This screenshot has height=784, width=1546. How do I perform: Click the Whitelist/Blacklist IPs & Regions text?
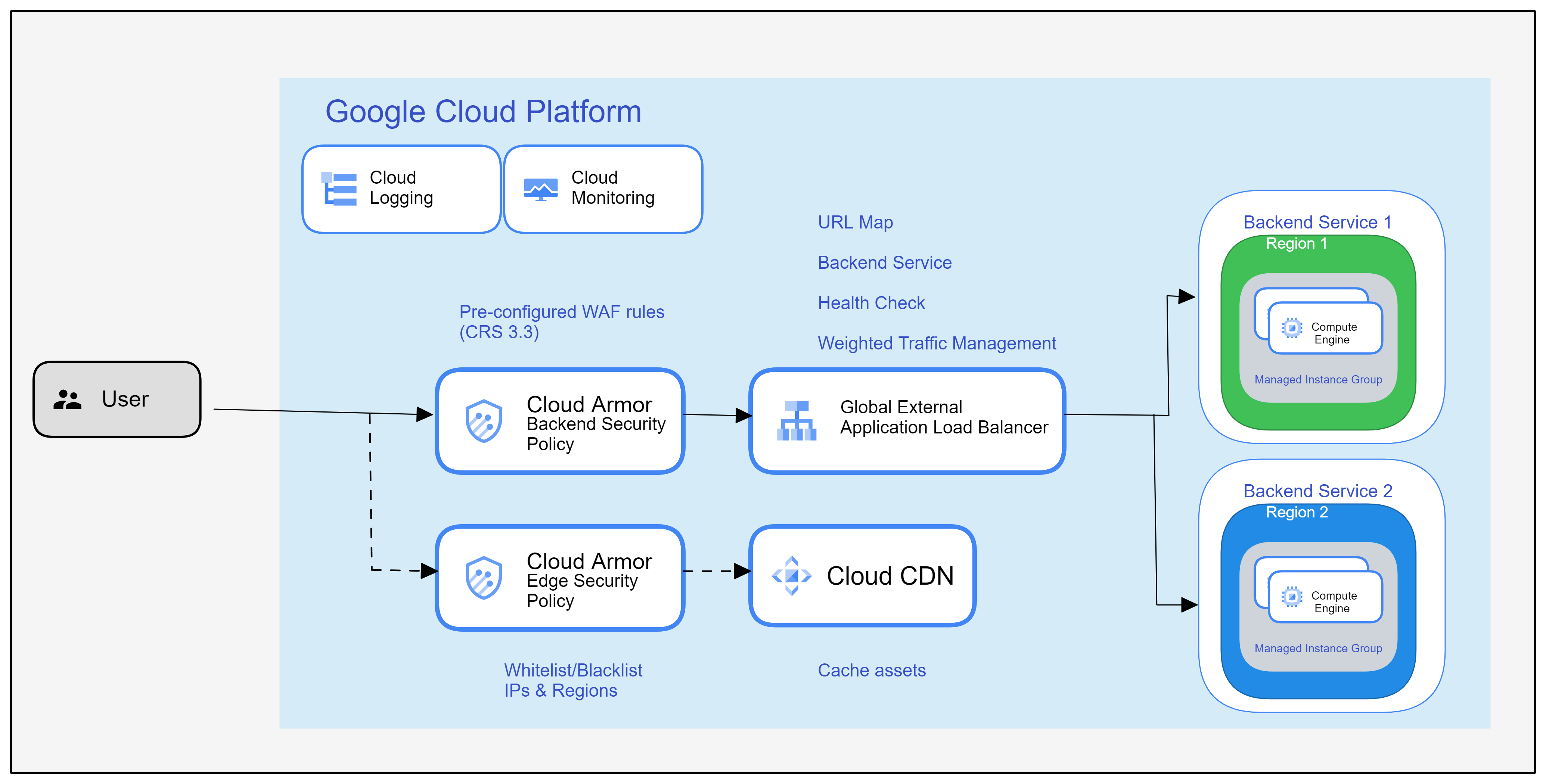coord(573,680)
